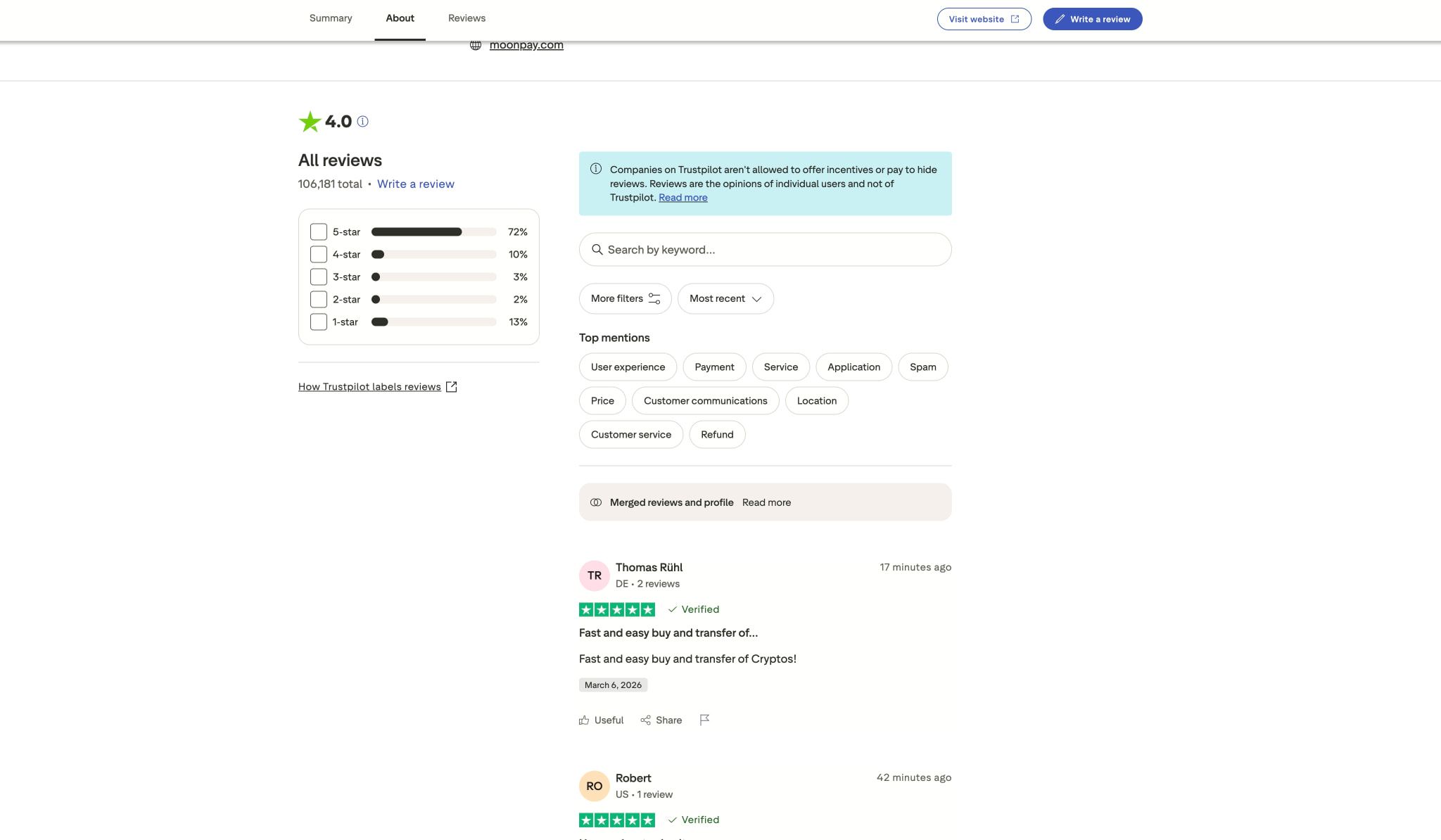1441x840 pixels.
Task: Filter by Application mention
Action: tap(853, 367)
